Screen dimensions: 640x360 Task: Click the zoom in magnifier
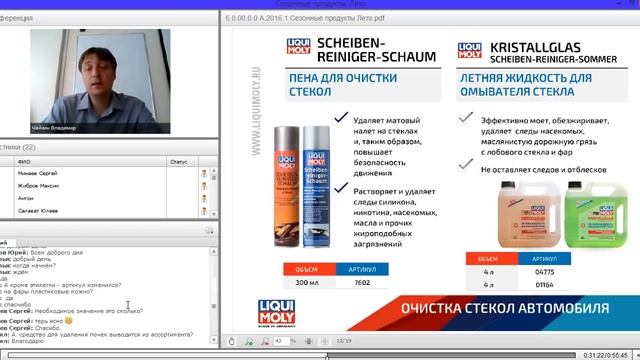tap(249, 341)
